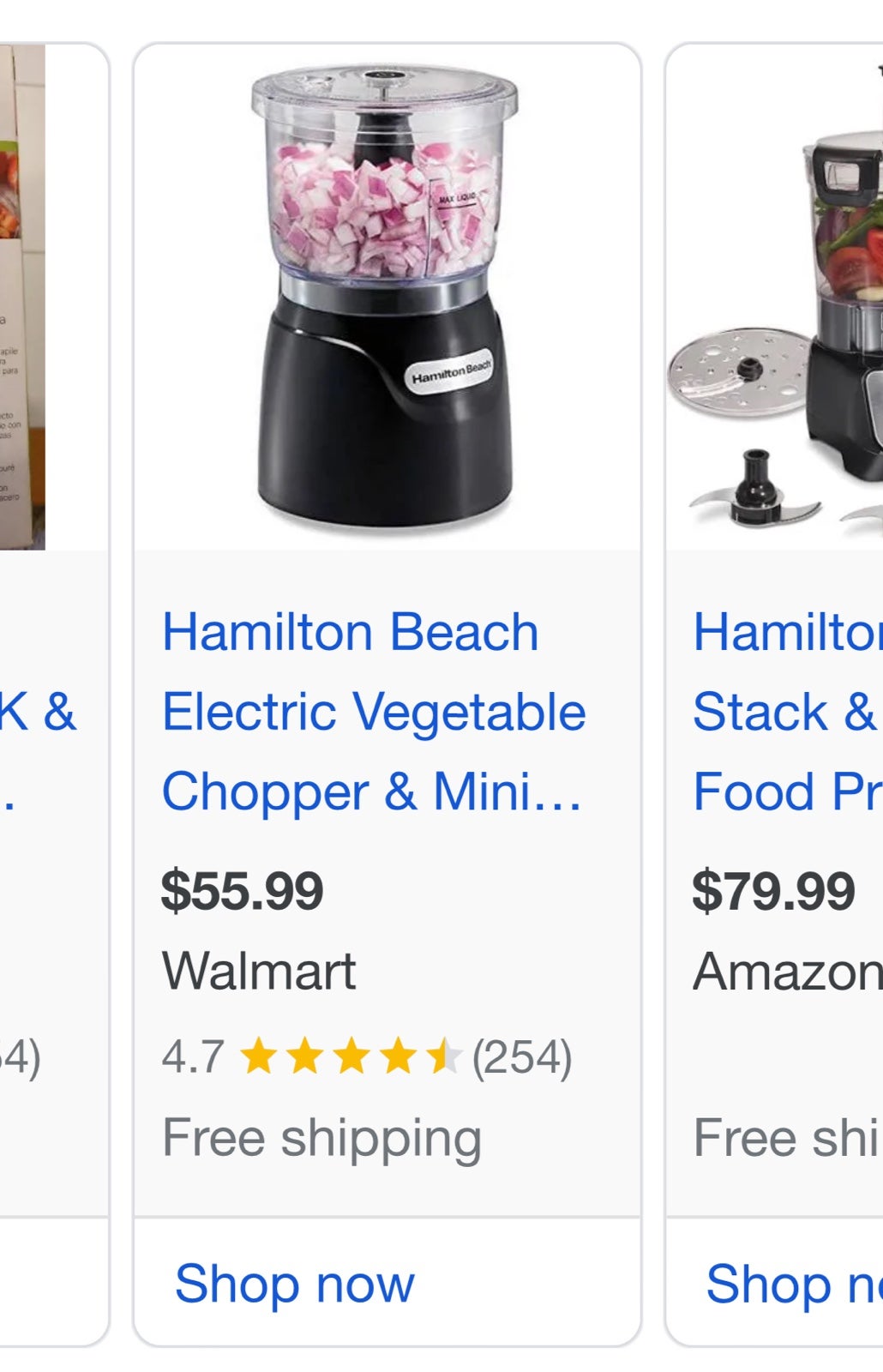Open the Stack & Snap food processor image
This screenshot has height=1372, width=883.
tap(775, 297)
